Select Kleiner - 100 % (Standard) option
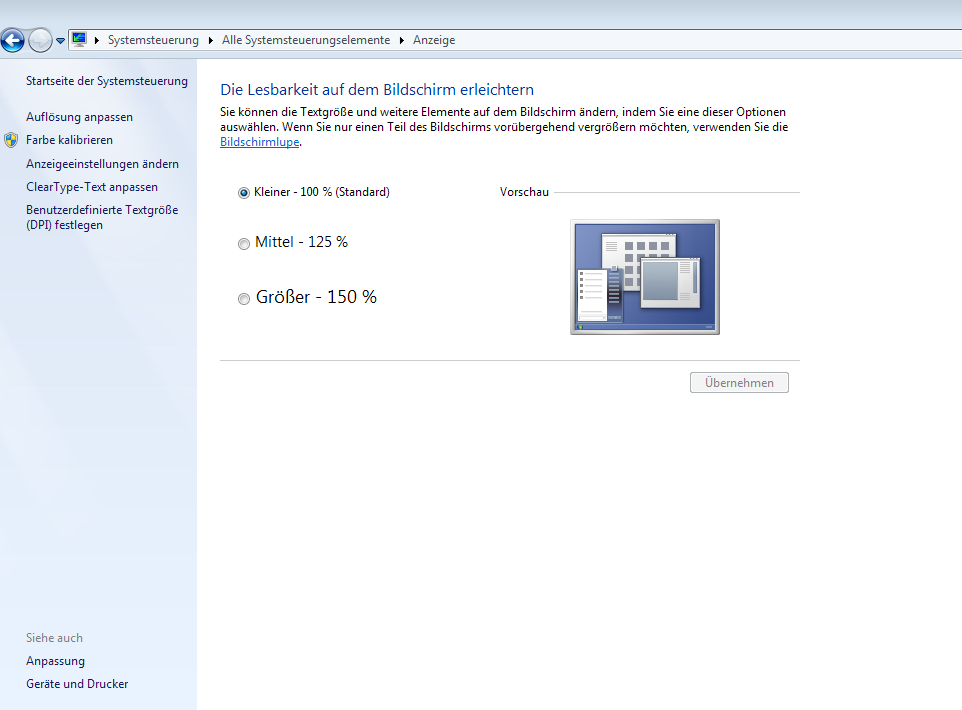Image resolution: width=962 pixels, height=710 pixels. click(314, 192)
